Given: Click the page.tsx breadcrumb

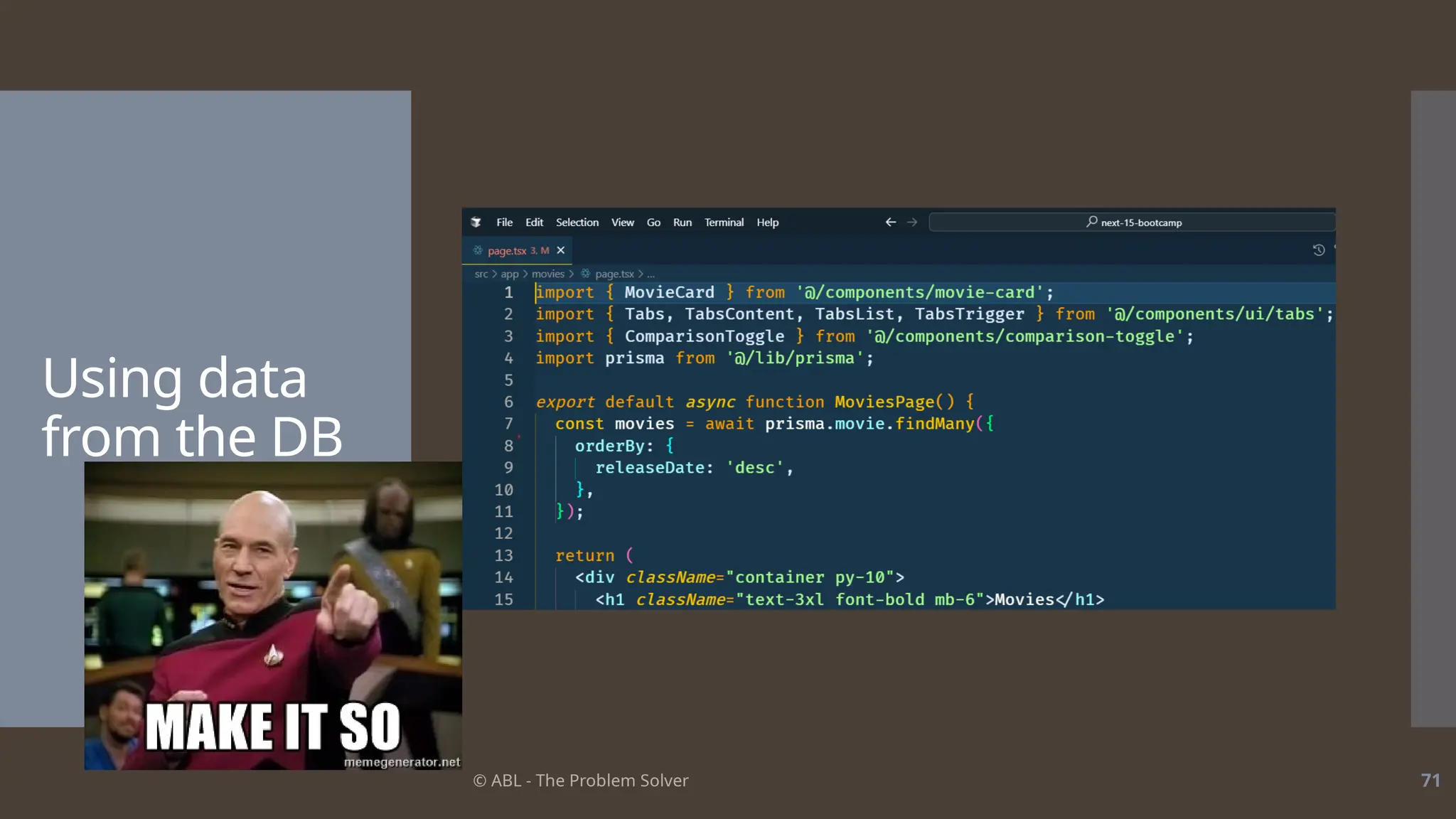Looking at the screenshot, I should [614, 274].
